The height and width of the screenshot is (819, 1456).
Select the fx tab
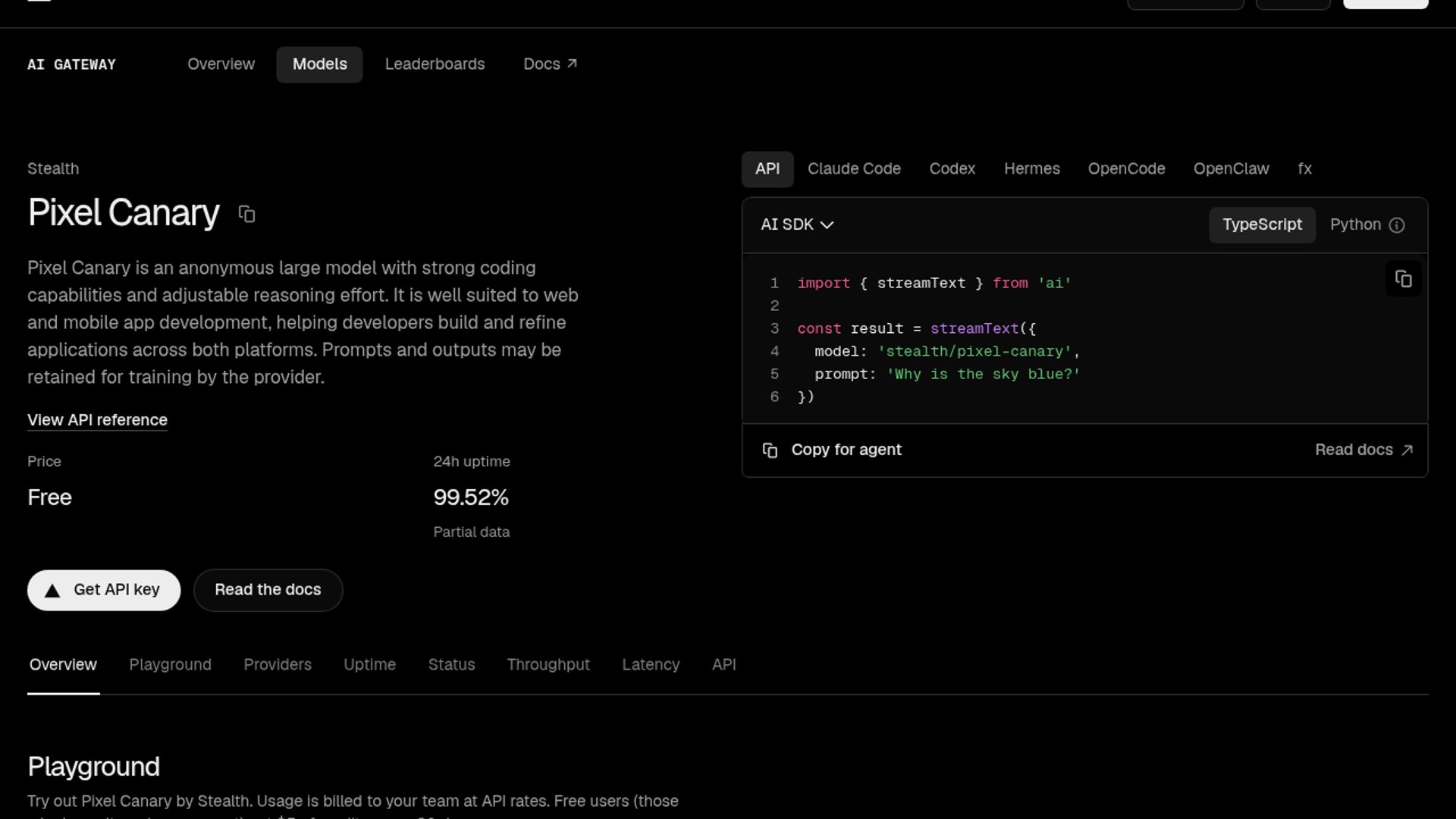pyautogui.click(x=1304, y=169)
